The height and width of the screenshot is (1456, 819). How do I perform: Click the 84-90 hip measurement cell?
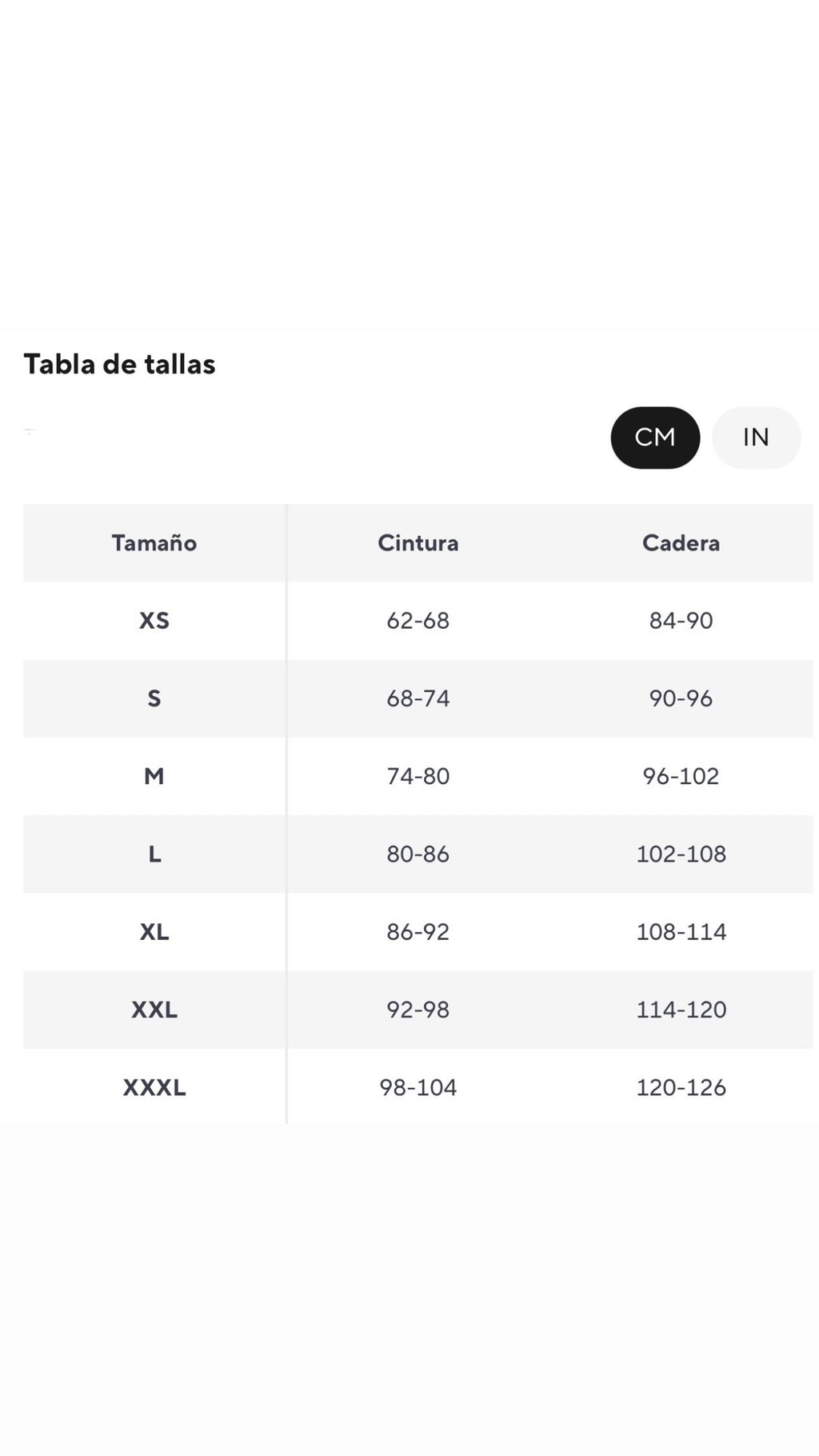pos(680,621)
